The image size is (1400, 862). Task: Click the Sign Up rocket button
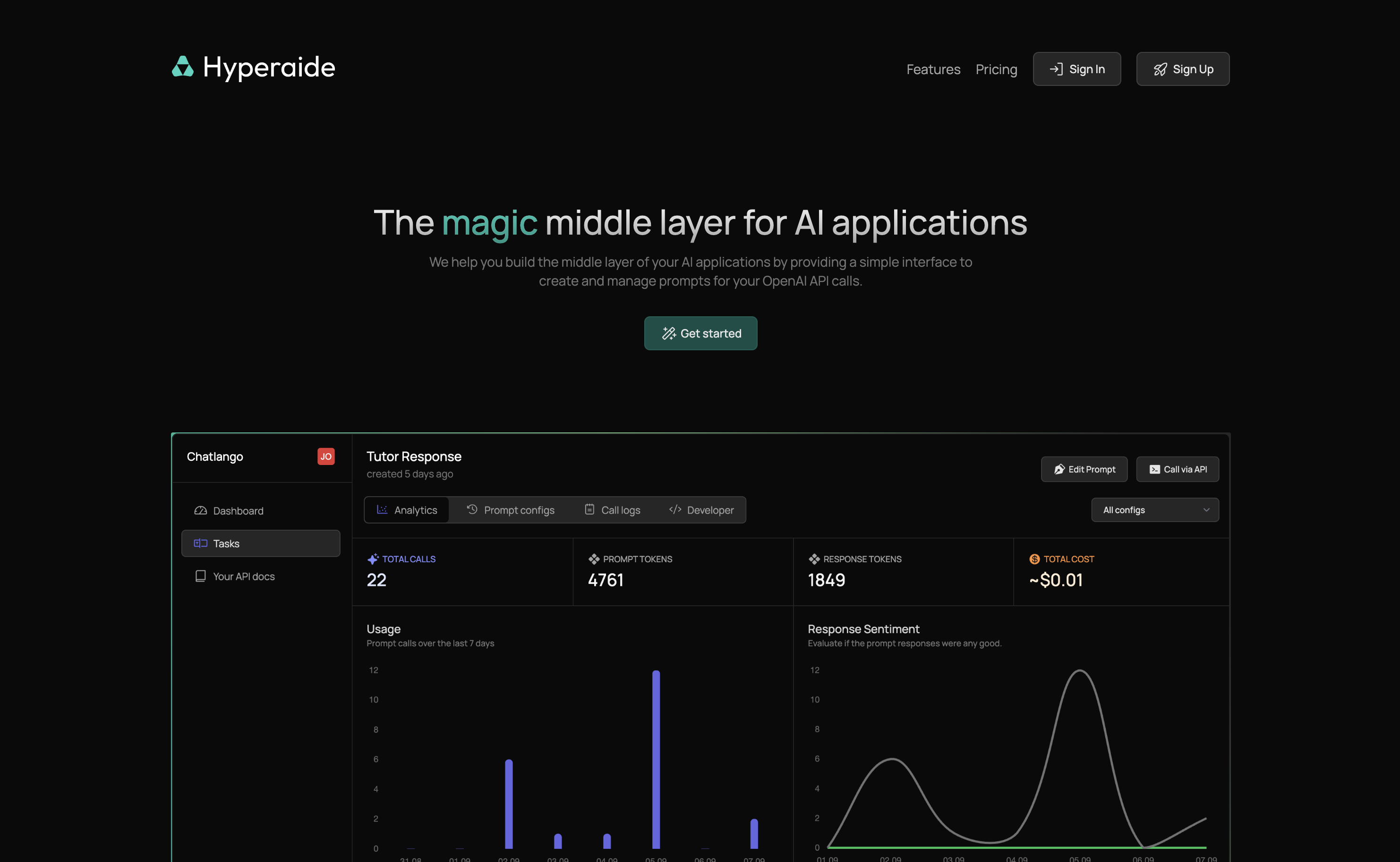[x=1182, y=69]
